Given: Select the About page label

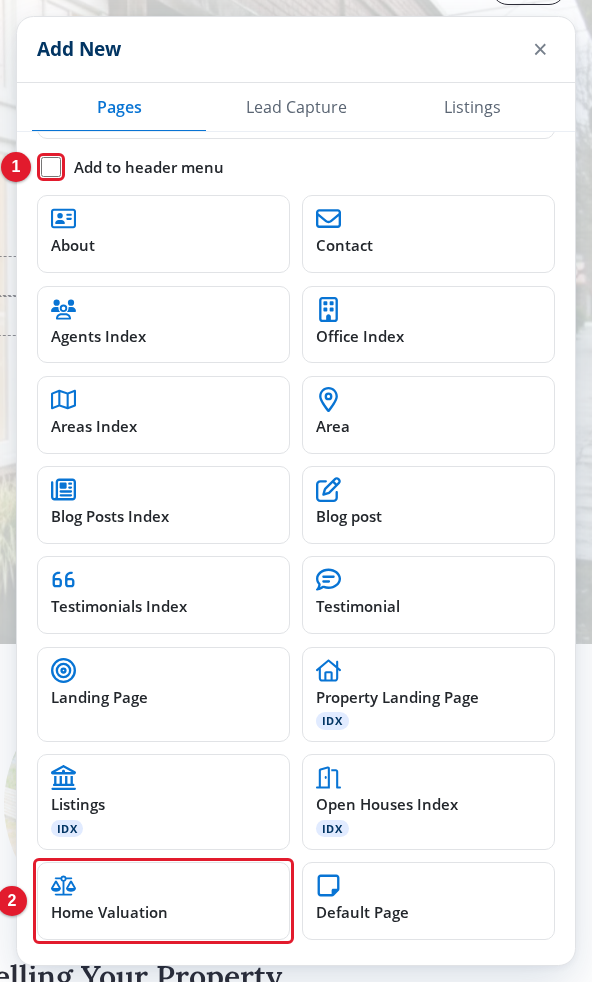Looking at the screenshot, I should tap(73, 246).
